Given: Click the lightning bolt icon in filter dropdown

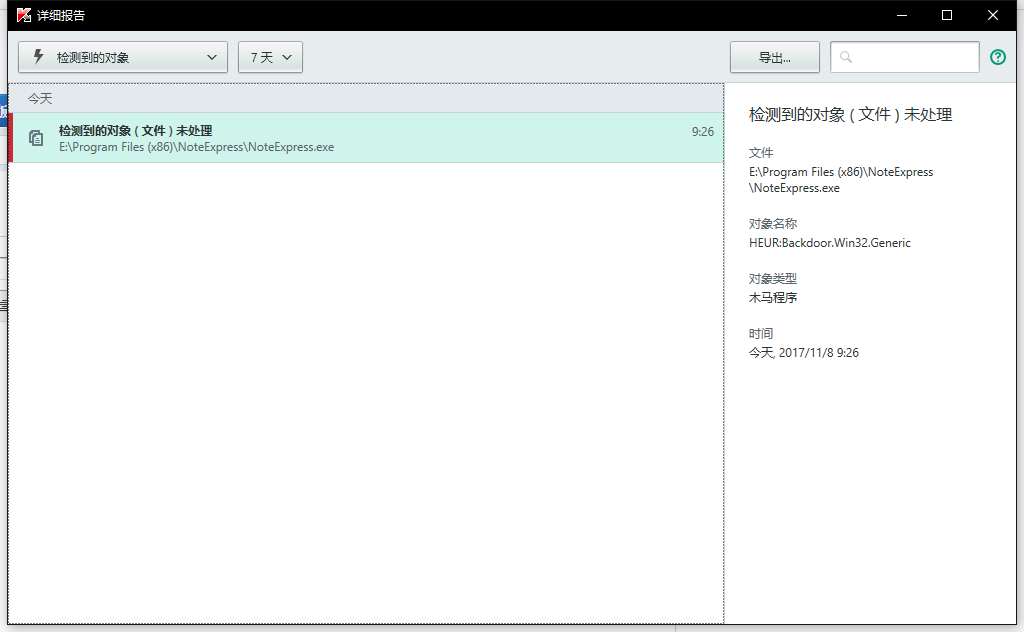Looking at the screenshot, I should [x=39, y=57].
